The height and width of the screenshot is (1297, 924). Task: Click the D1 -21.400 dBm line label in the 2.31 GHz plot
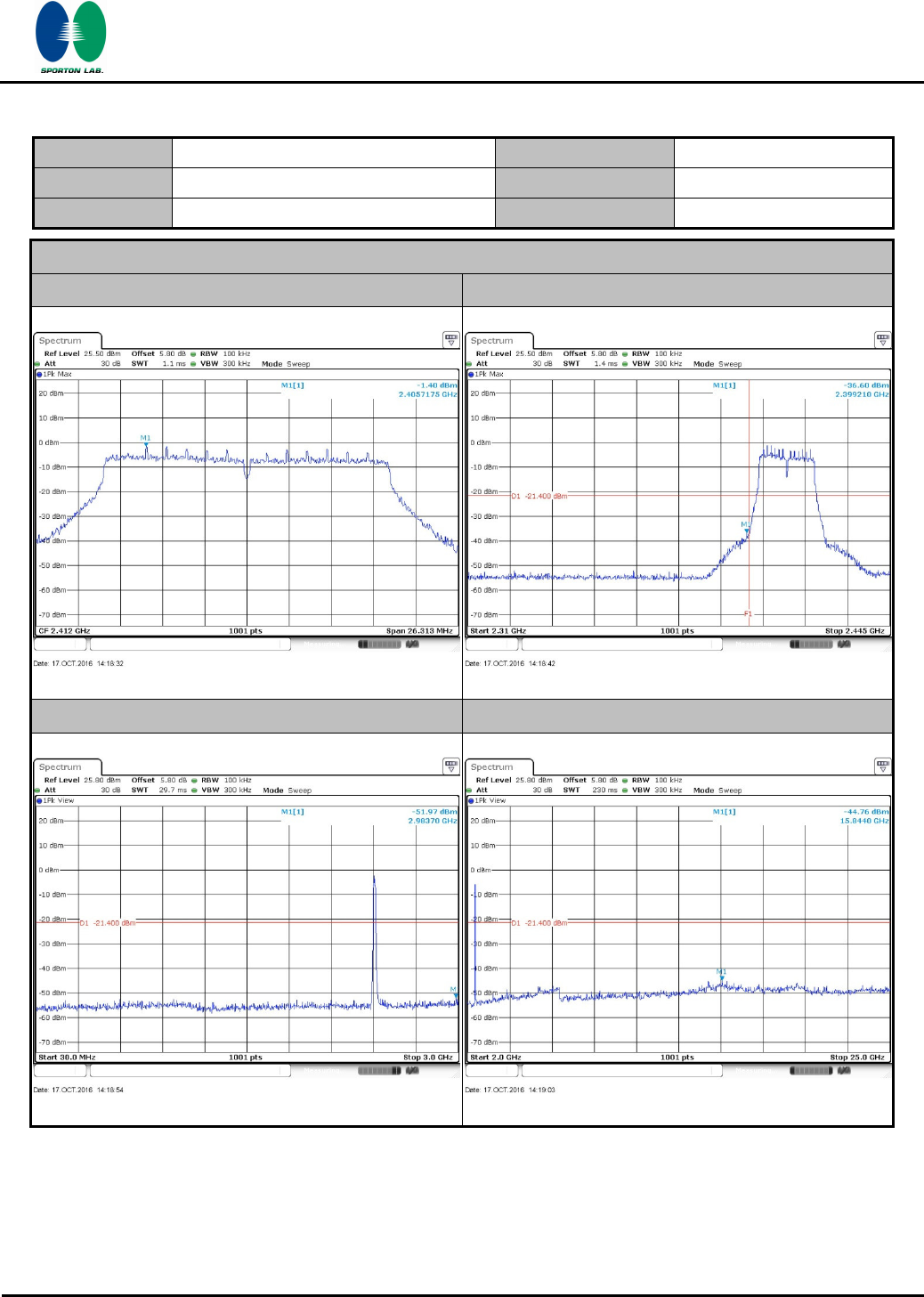(x=539, y=497)
